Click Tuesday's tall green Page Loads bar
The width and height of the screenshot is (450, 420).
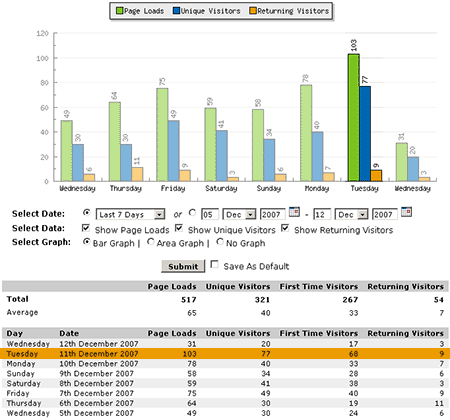[354, 118]
